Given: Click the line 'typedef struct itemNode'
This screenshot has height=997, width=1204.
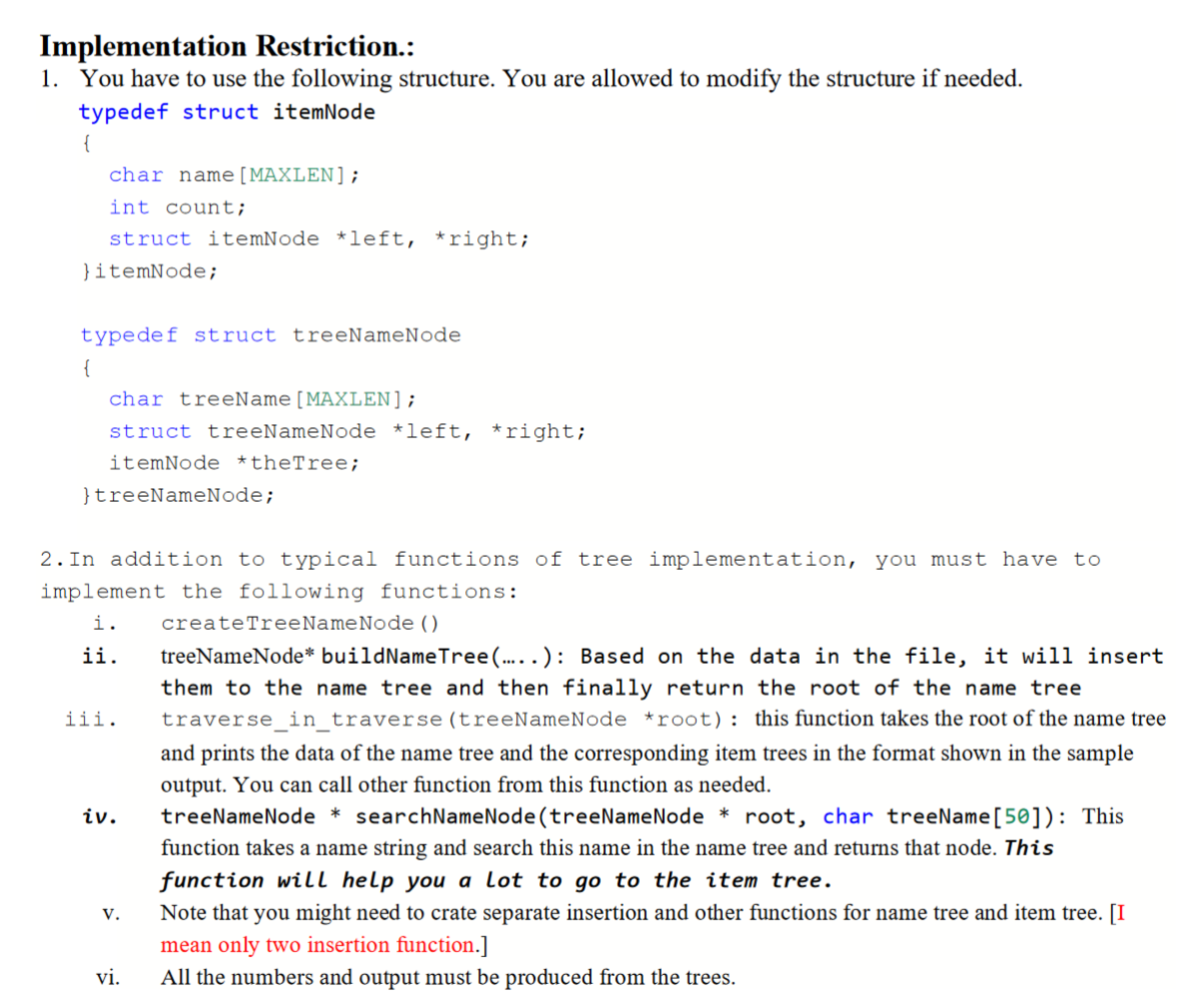Looking at the screenshot, I should tap(228, 112).
